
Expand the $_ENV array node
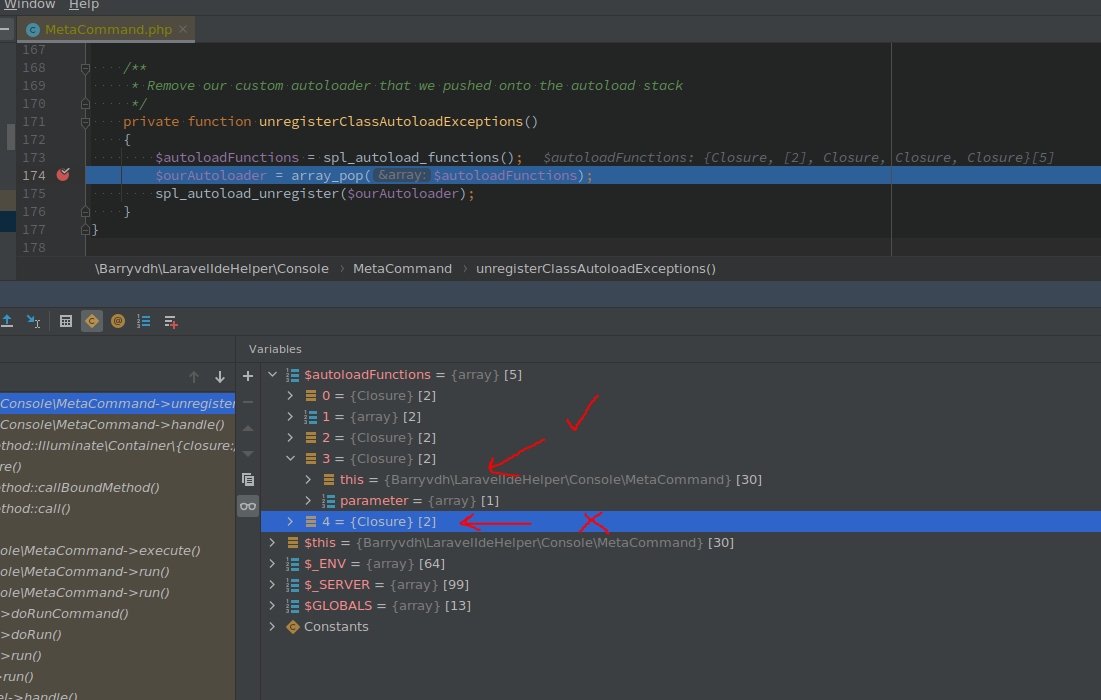(x=272, y=564)
